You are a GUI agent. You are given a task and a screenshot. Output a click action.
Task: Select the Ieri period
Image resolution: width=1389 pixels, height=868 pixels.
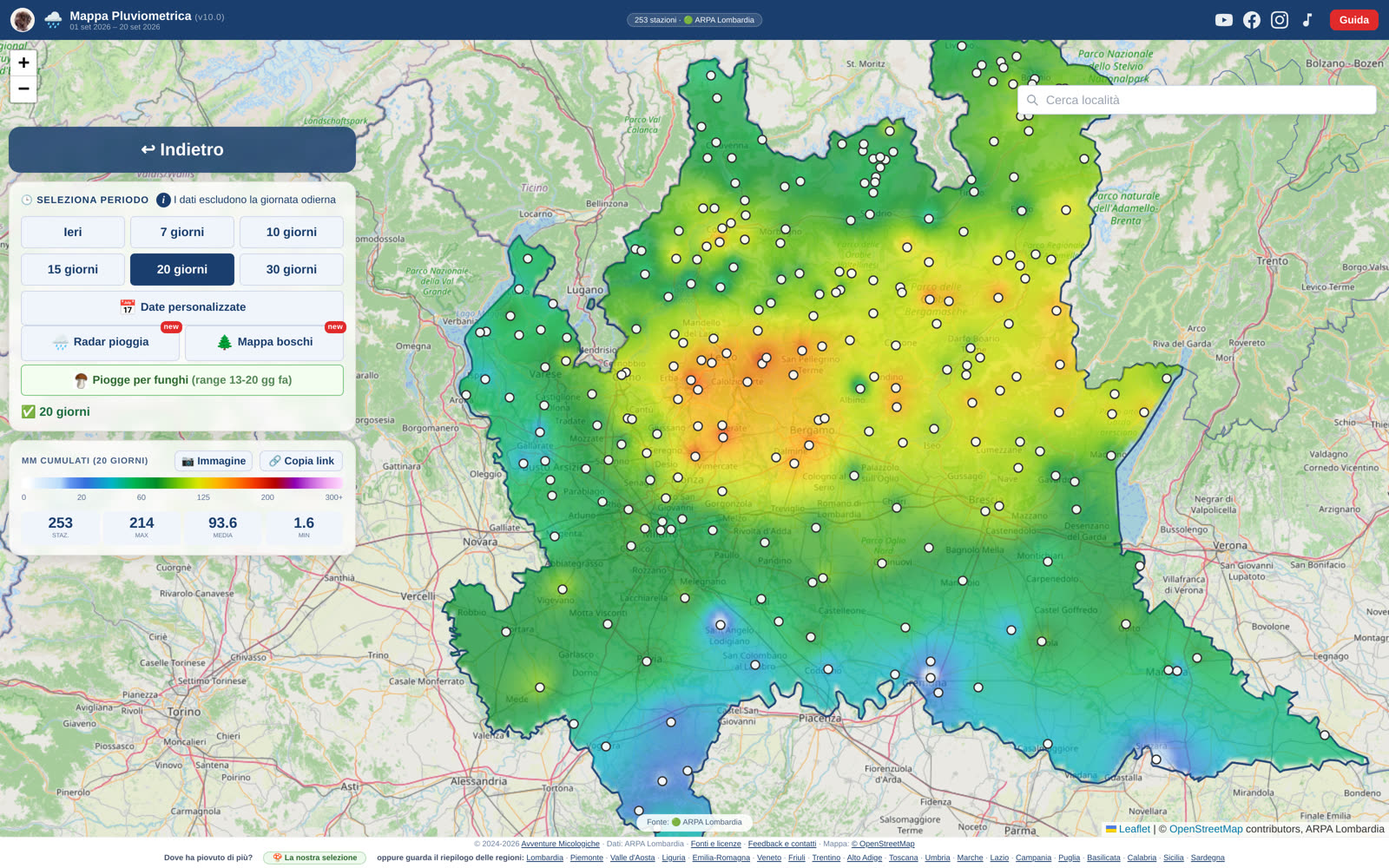coord(73,232)
